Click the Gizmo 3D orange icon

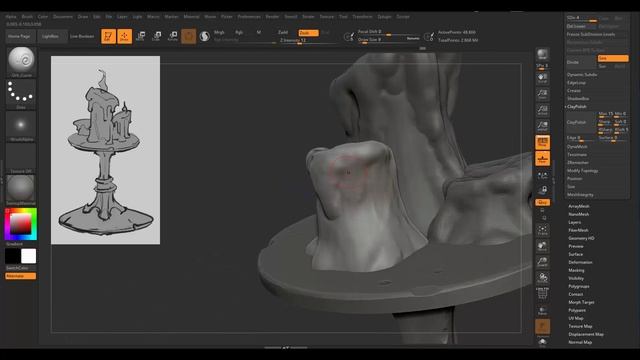pos(189,36)
